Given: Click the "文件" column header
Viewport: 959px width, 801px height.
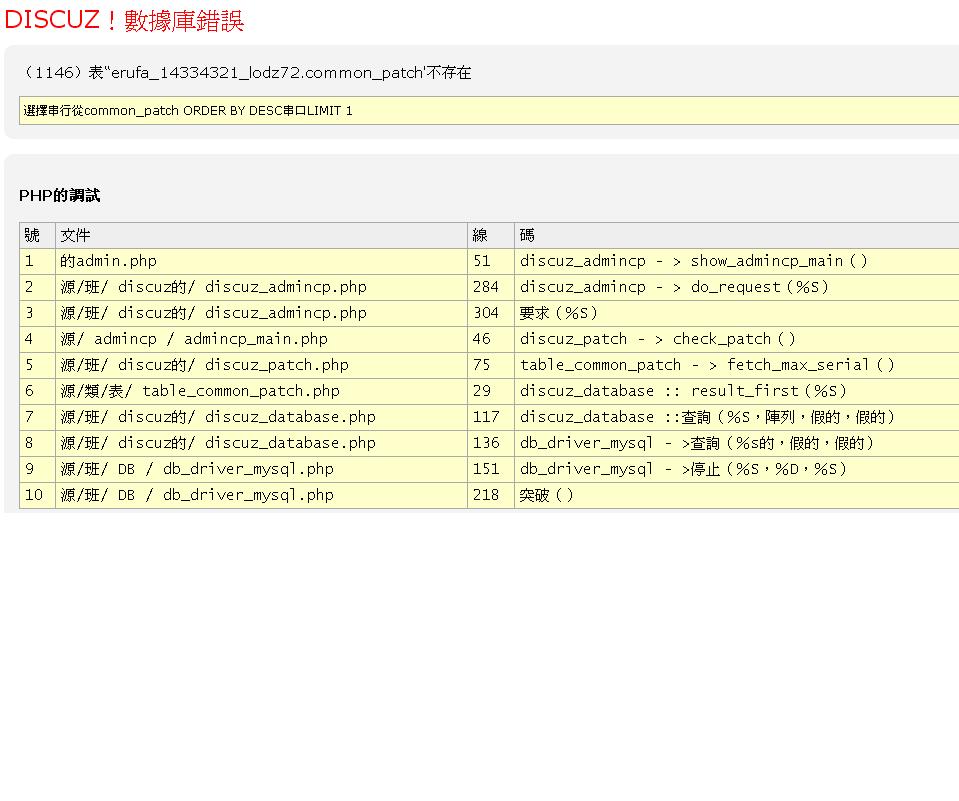Looking at the screenshot, I should click(x=261, y=235).
